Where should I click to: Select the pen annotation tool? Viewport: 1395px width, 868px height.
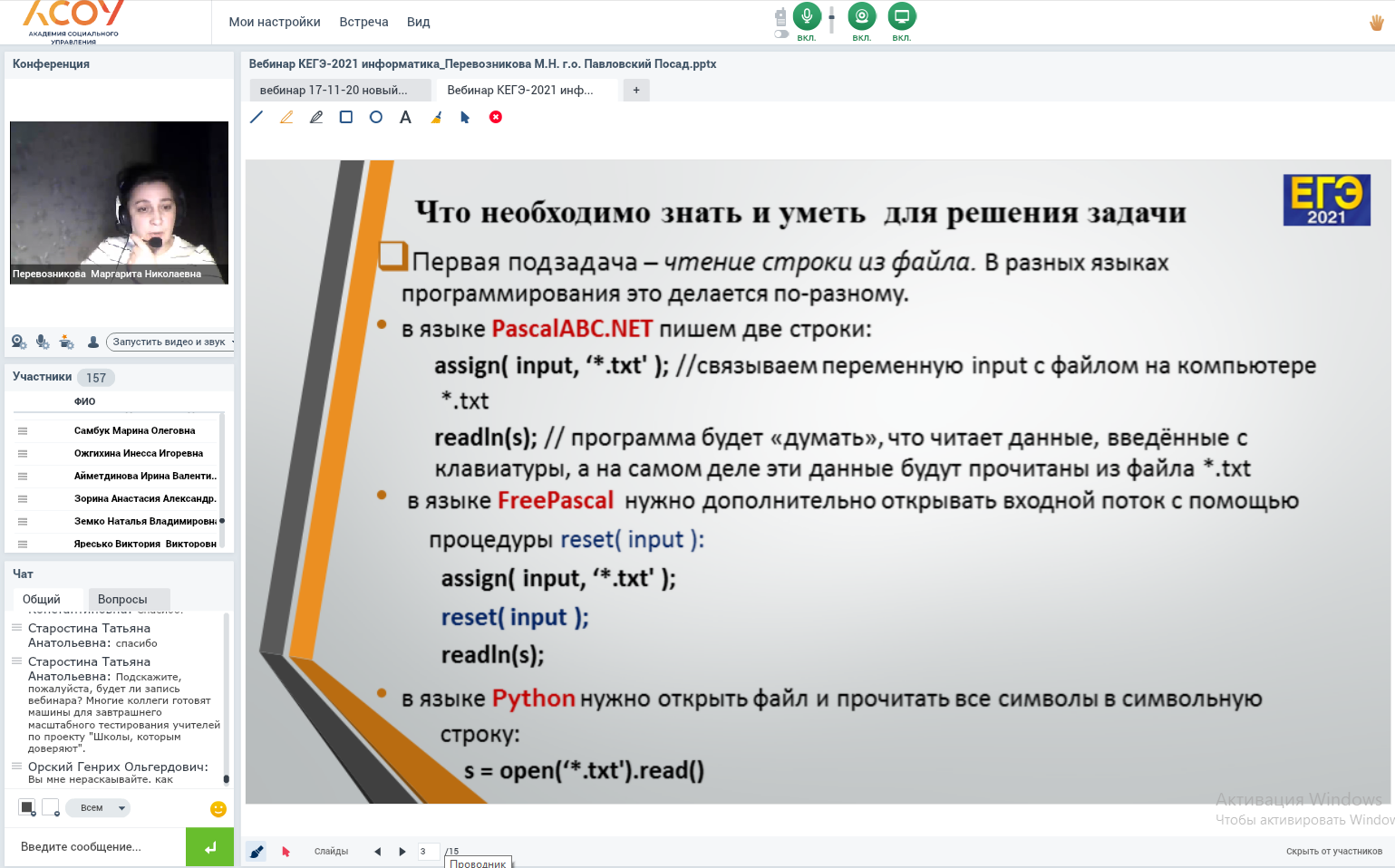point(316,117)
